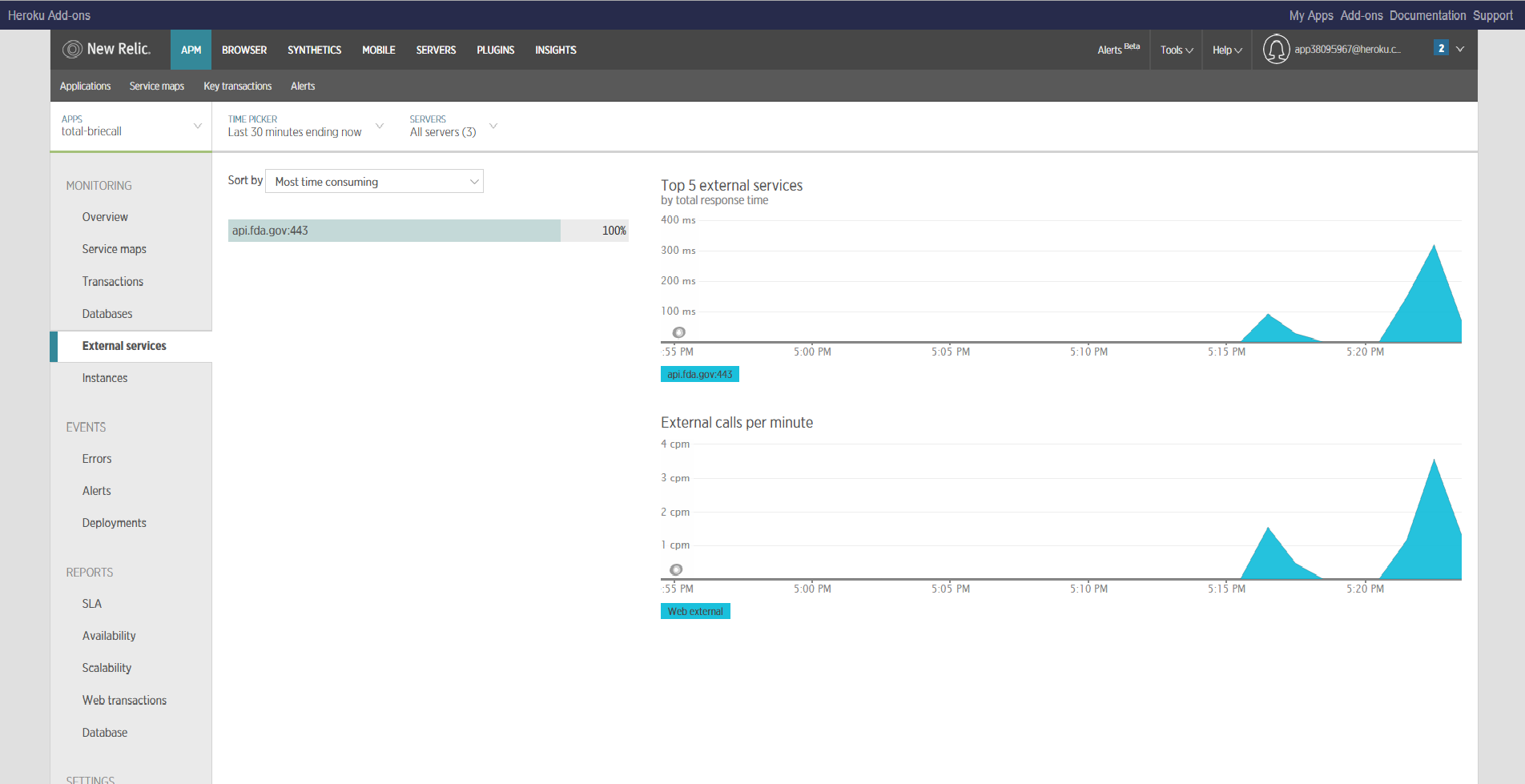The width and height of the screenshot is (1525, 784).
Task: Switch to the BROWSER tab
Action: tap(244, 50)
